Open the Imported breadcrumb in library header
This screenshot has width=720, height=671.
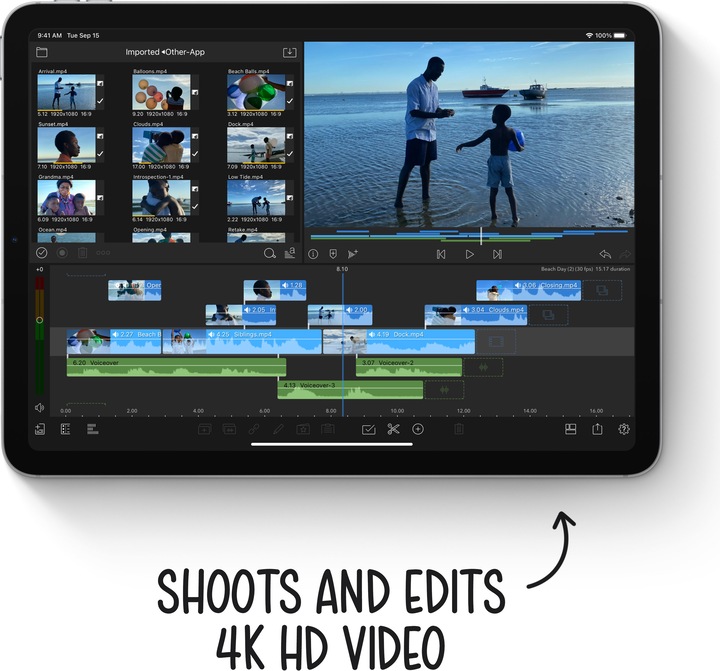(142, 52)
